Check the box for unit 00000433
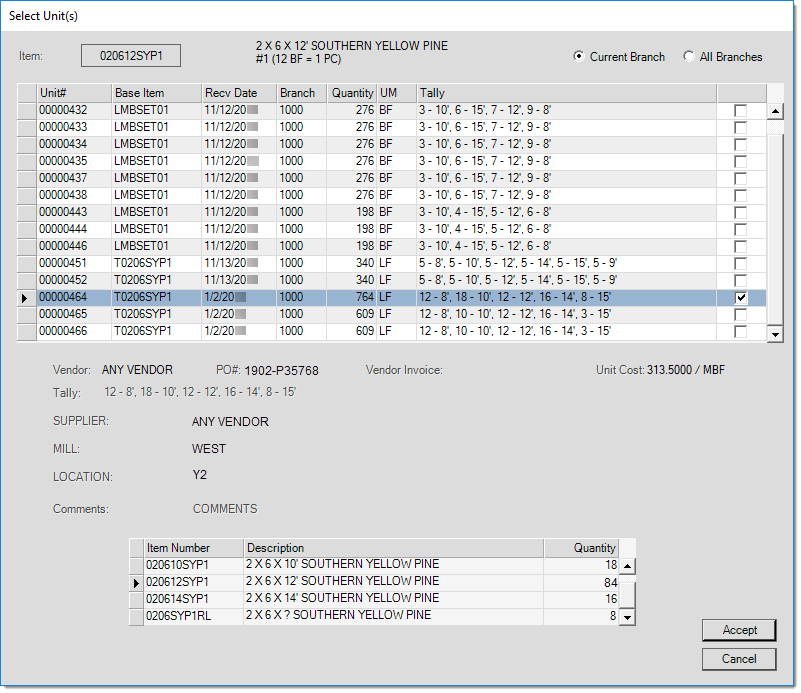Image resolution: width=801 pixels, height=693 pixels. (740, 127)
